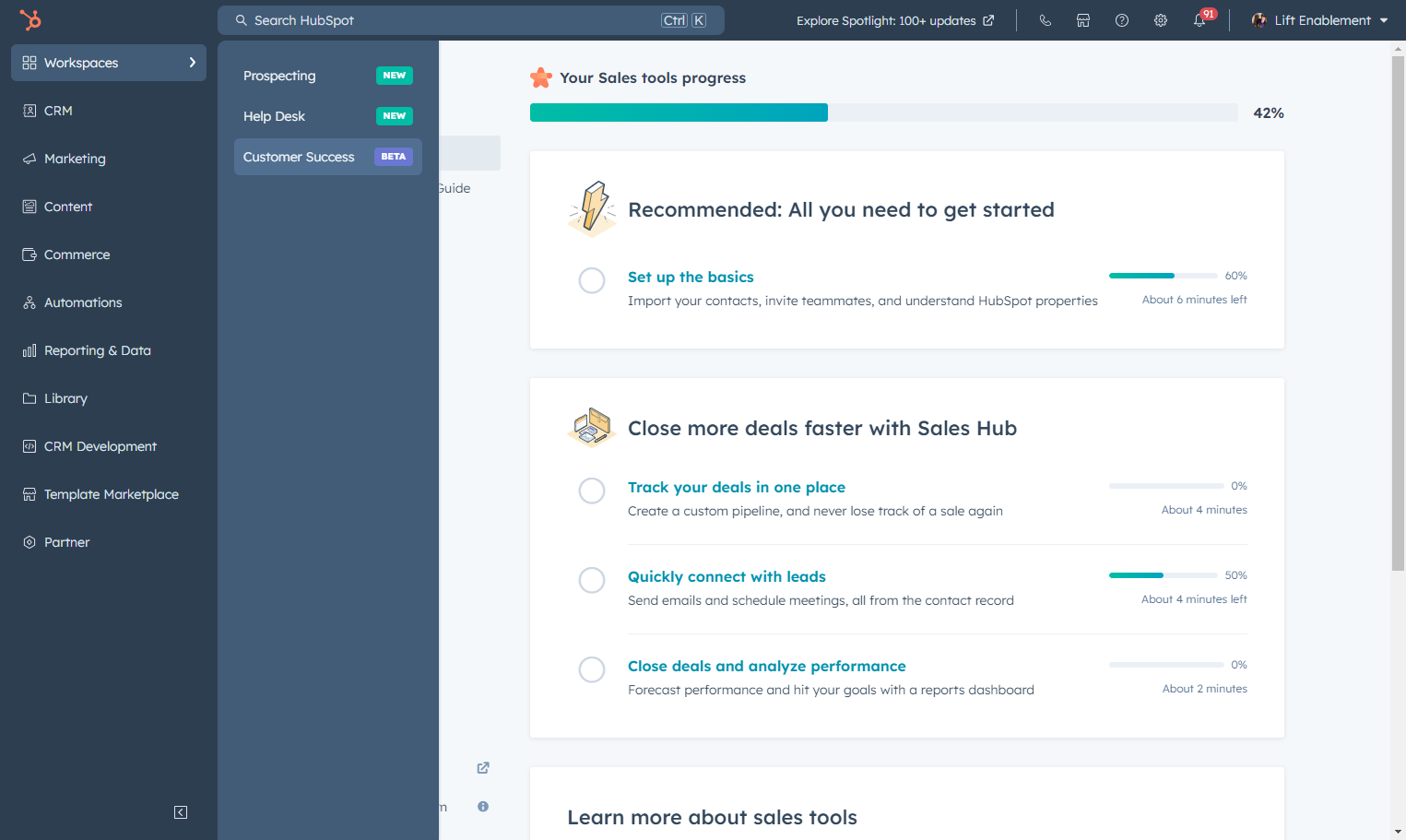Click the Partner sidebar icon

(x=30, y=542)
